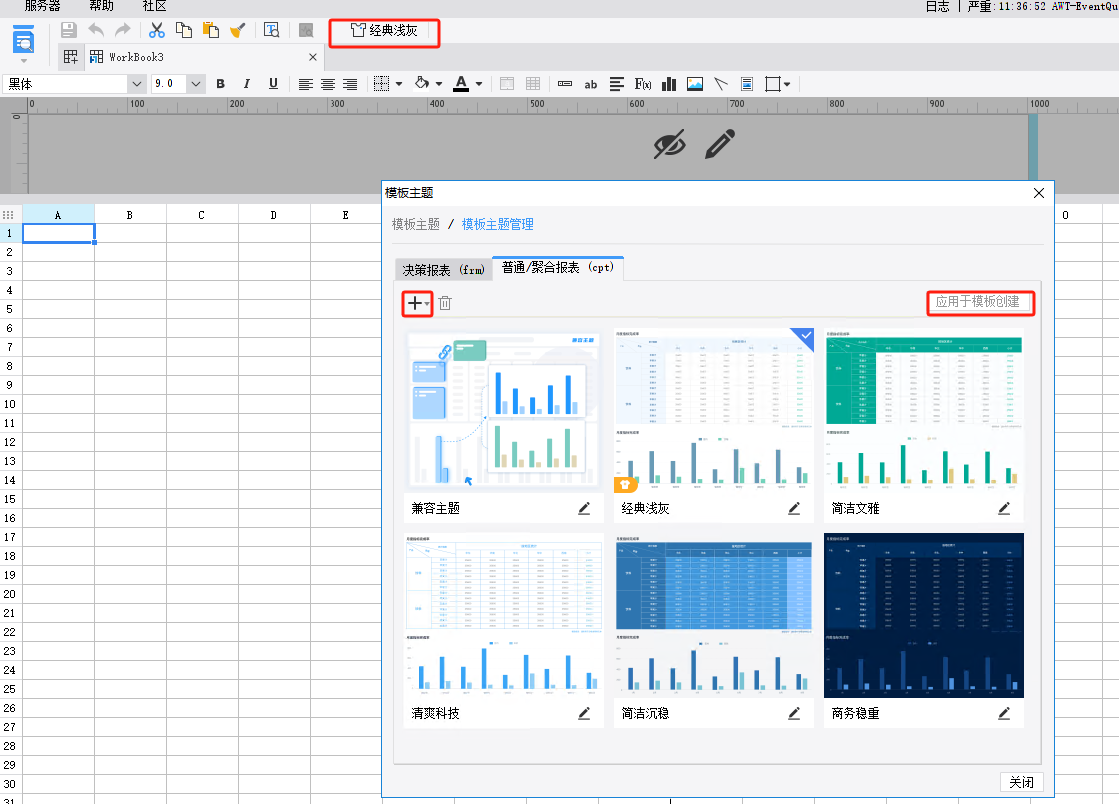Click the new worksheet grid icon
The height and width of the screenshot is (804, 1119).
(71, 57)
